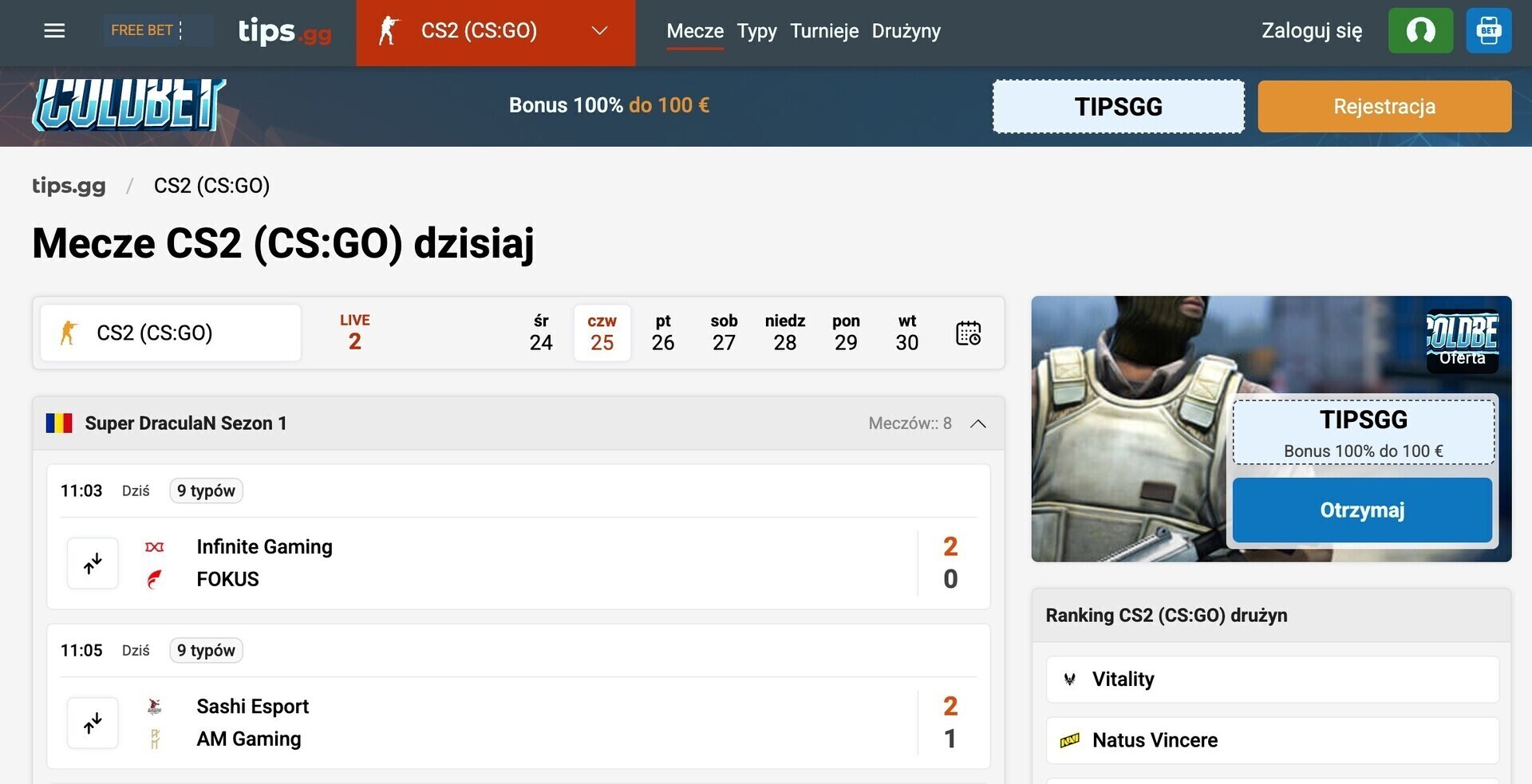The image size is (1532, 784).
Task: Click the Coldbet Oferta badge
Action: click(x=1462, y=341)
